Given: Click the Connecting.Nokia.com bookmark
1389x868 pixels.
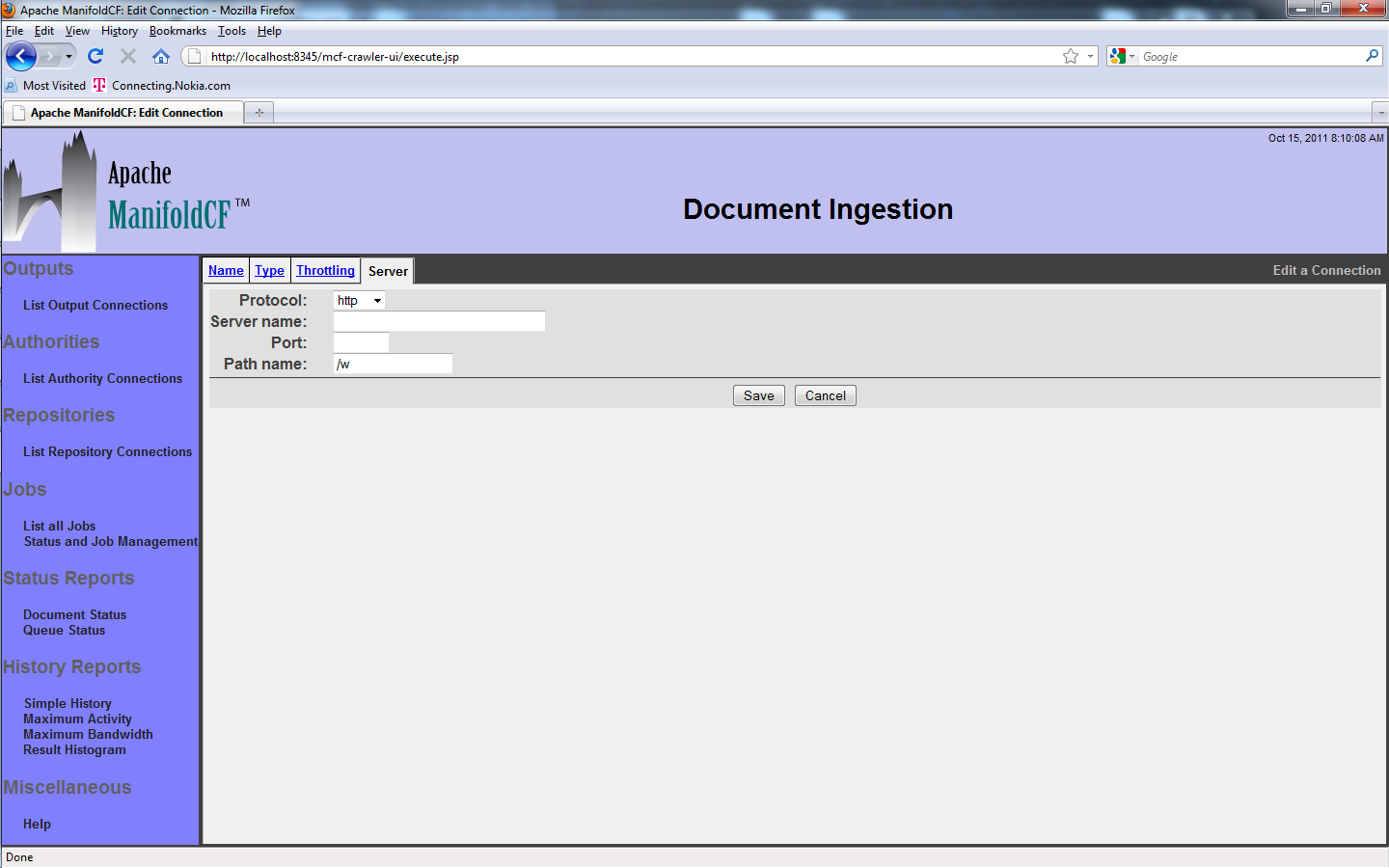Looking at the screenshot, I should coord(171,86).
